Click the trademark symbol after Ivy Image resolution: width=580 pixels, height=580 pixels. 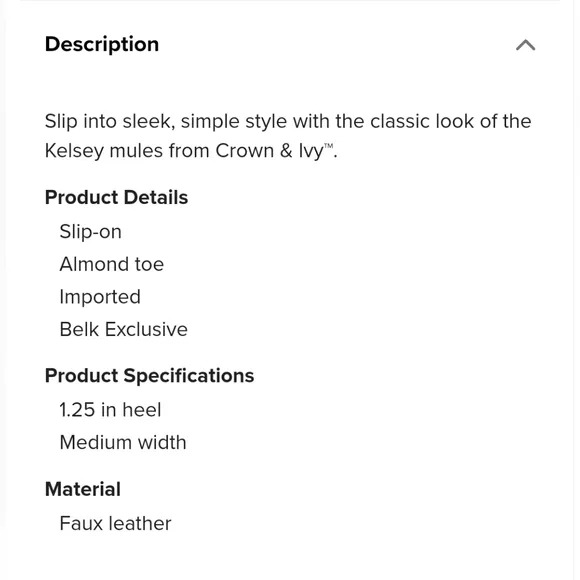click(329, 146)
